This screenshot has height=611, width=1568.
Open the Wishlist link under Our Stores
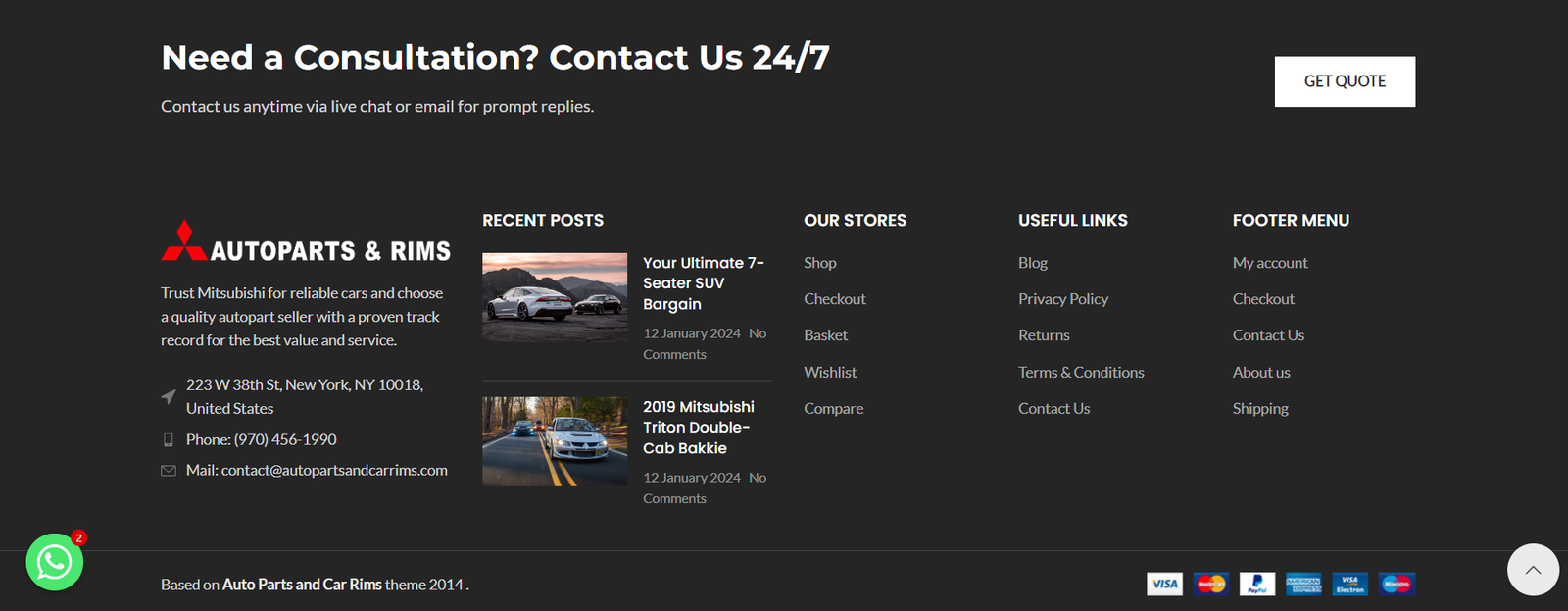(830, 373)
